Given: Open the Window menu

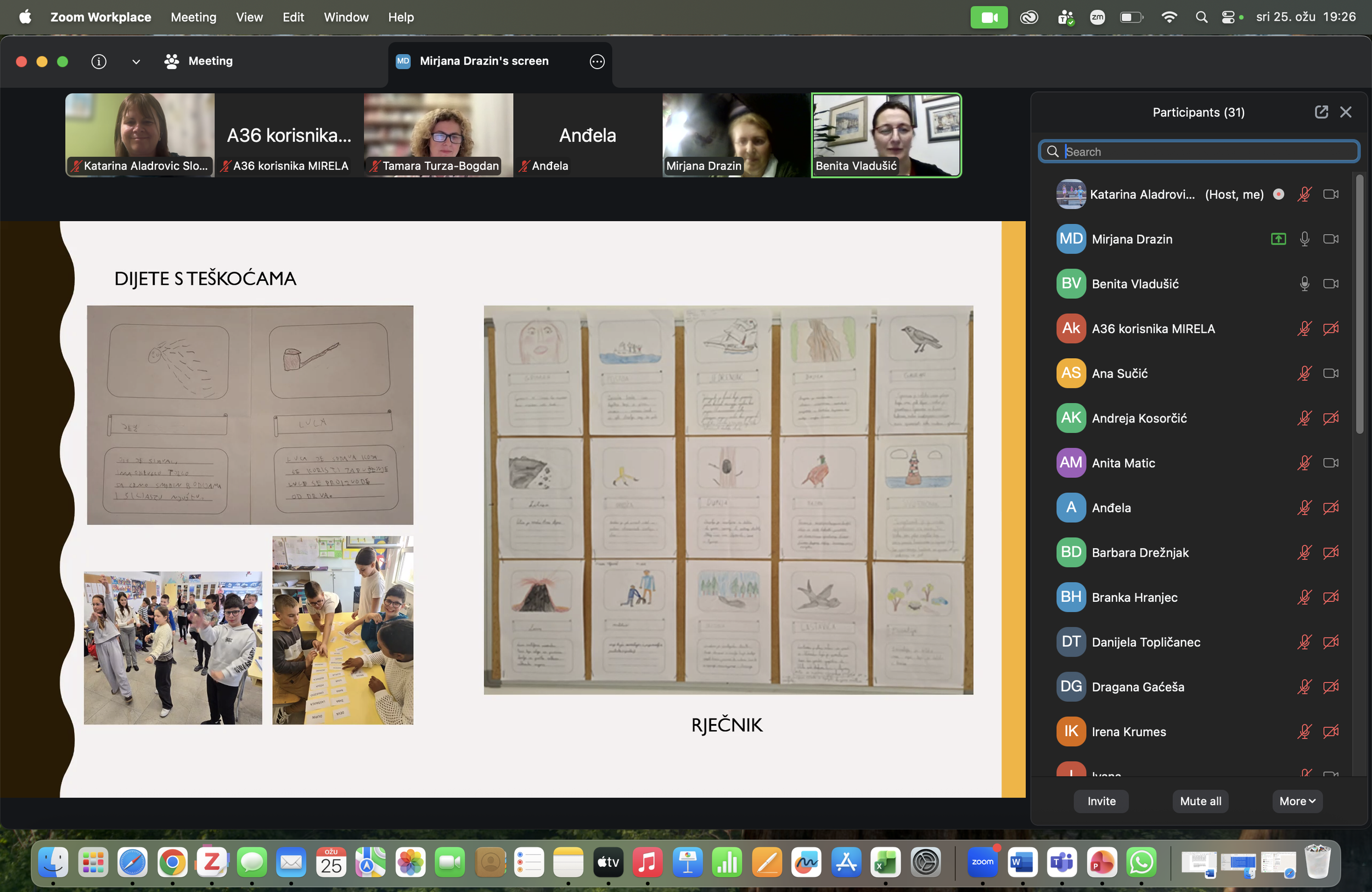Looking at the screenshot, I should tap(346, 18).
